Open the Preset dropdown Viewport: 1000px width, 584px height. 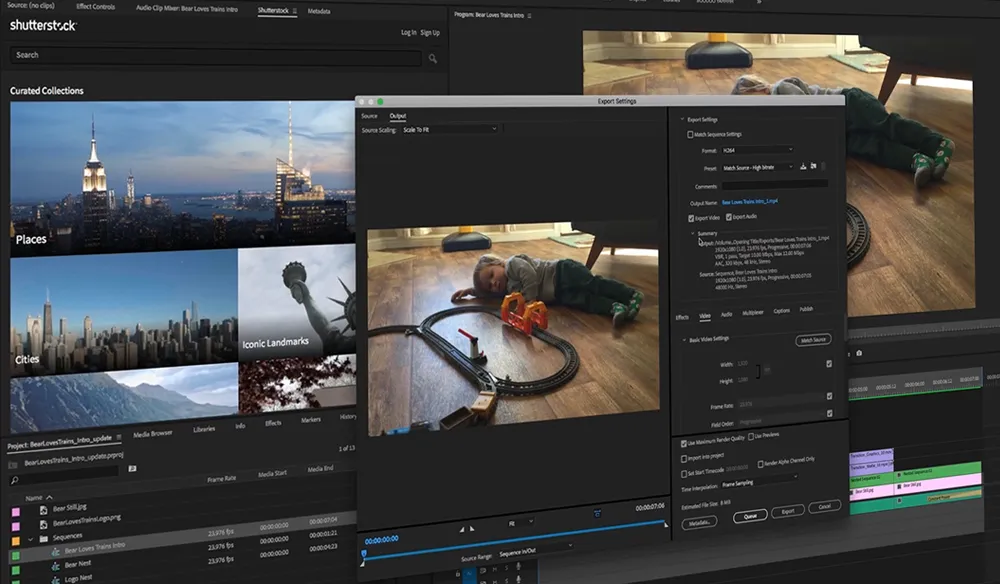pyautogui.click(x=758, y=168)
